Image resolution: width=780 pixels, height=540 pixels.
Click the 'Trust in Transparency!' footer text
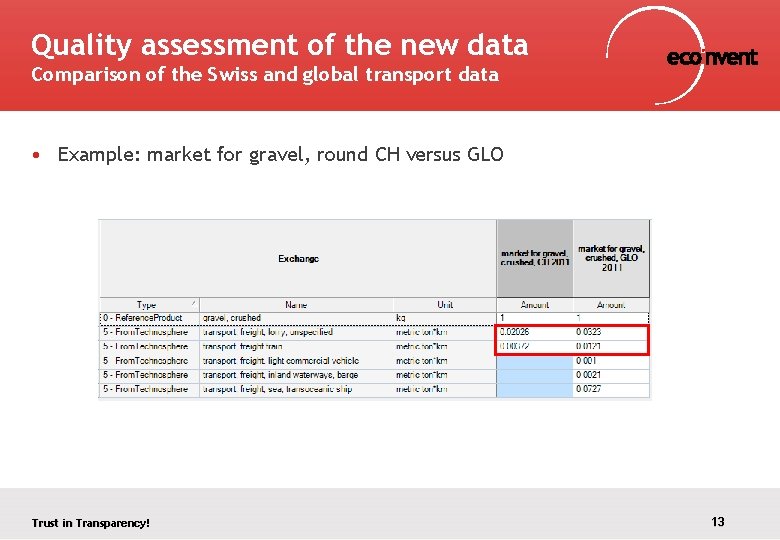(x=91, y=523)
